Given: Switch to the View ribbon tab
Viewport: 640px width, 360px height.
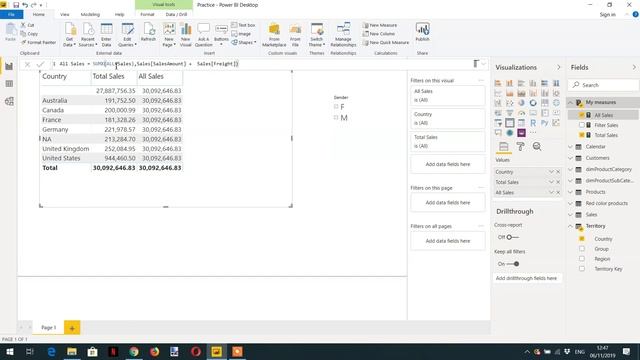Looking at the screenshot, I should tap(64, 14).
